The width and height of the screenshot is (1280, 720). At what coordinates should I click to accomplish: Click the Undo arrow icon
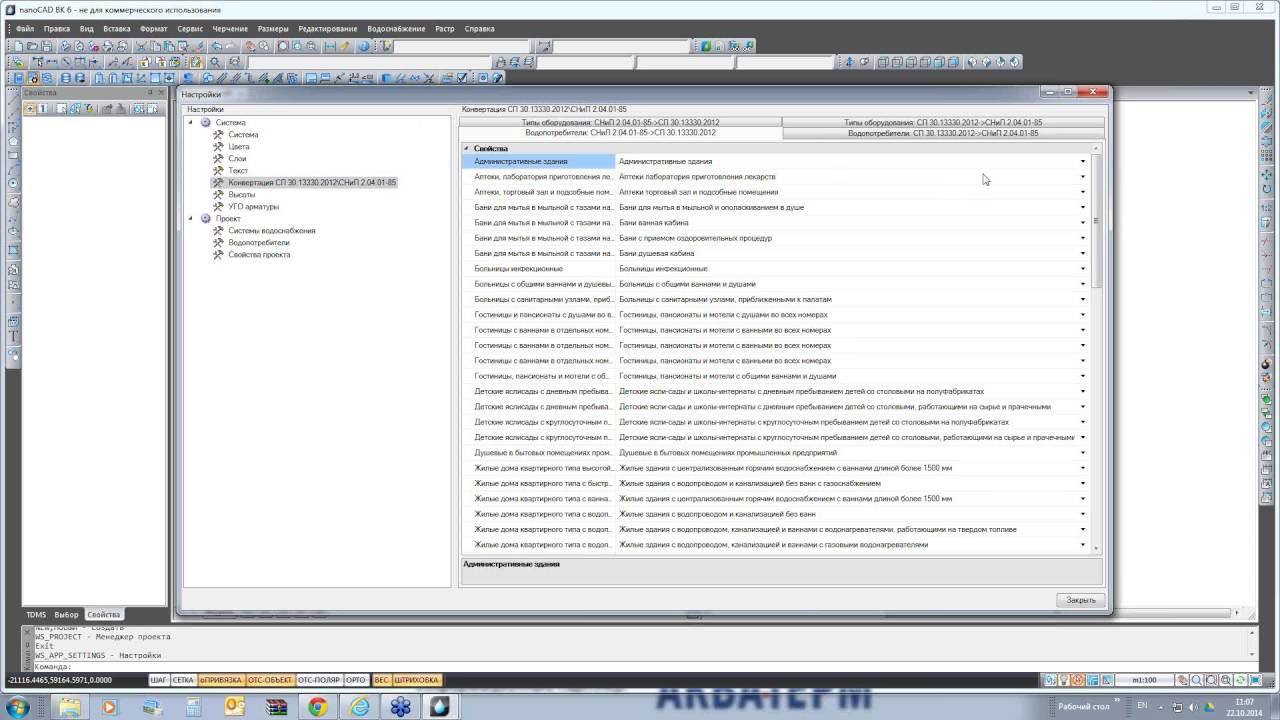(x=216, y=46)
